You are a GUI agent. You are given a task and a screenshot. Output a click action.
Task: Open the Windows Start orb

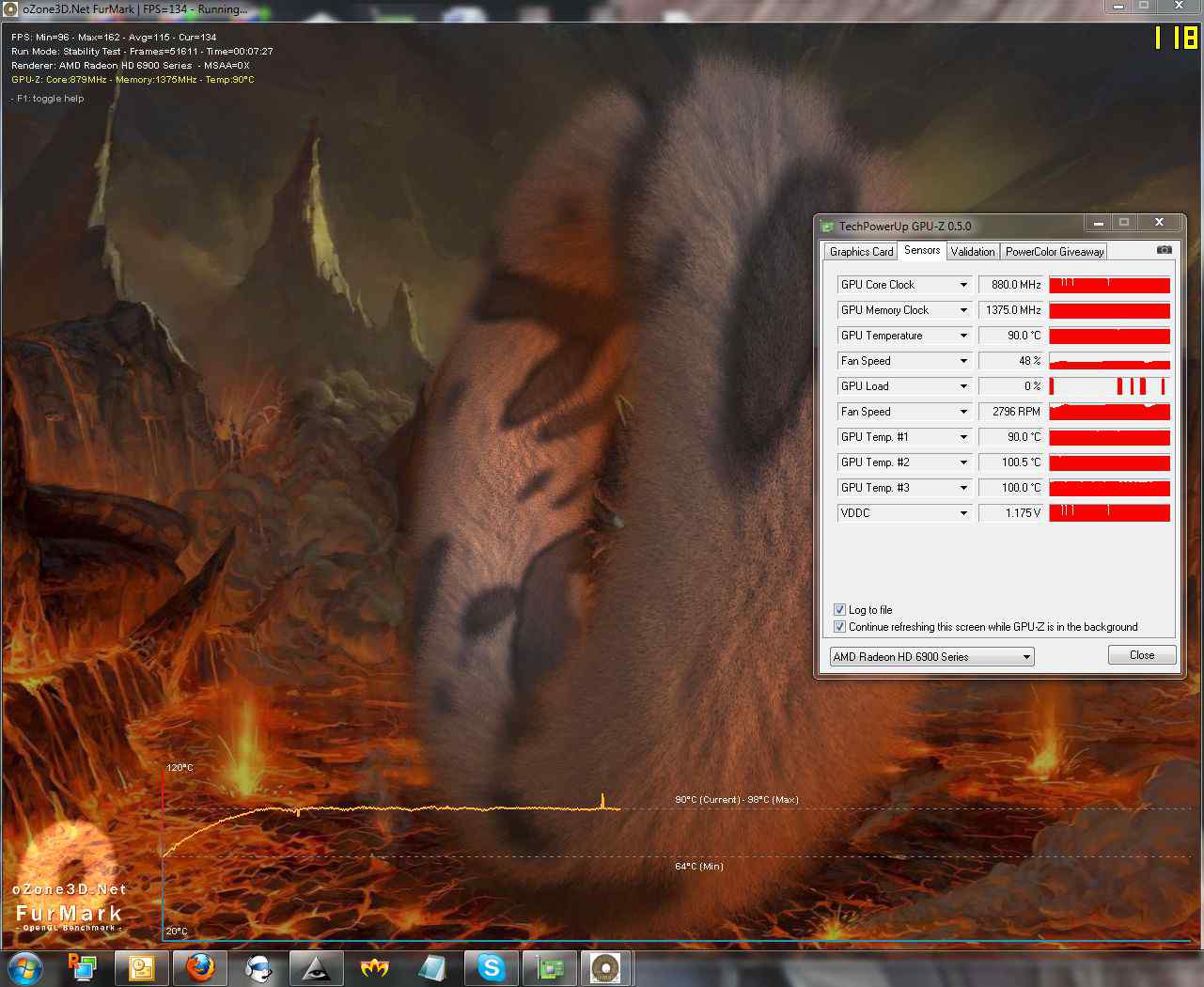point(25,967)
